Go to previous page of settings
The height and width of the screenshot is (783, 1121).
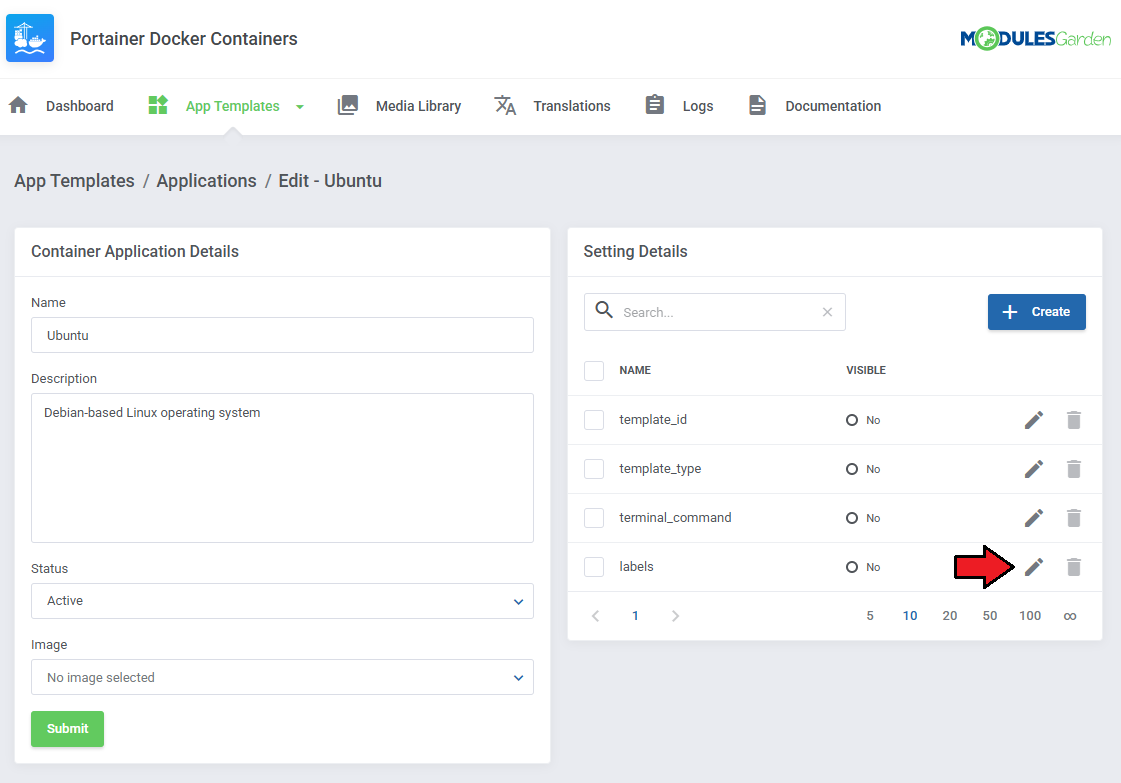pos(596,616)
